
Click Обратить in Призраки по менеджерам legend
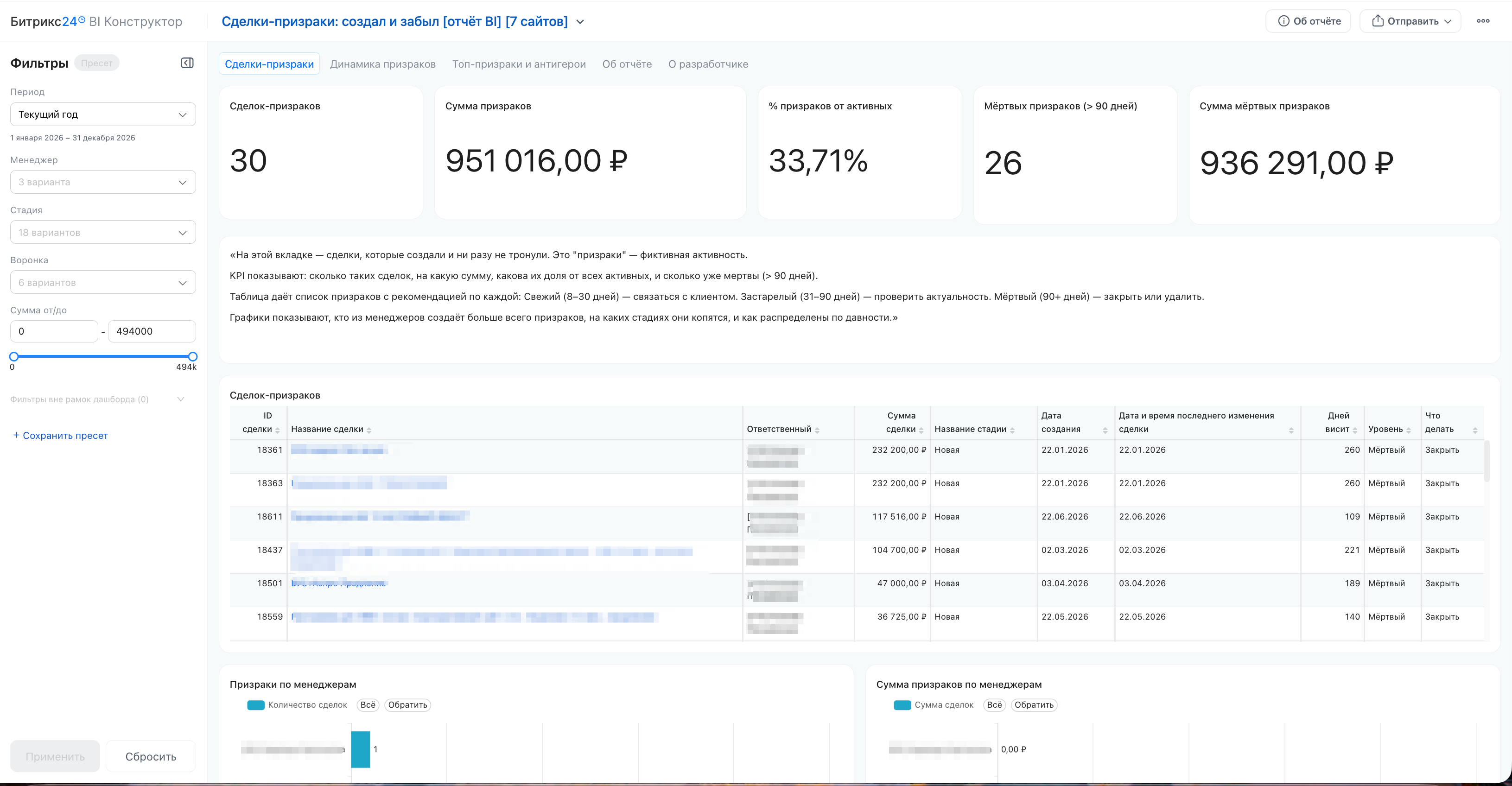407,705
